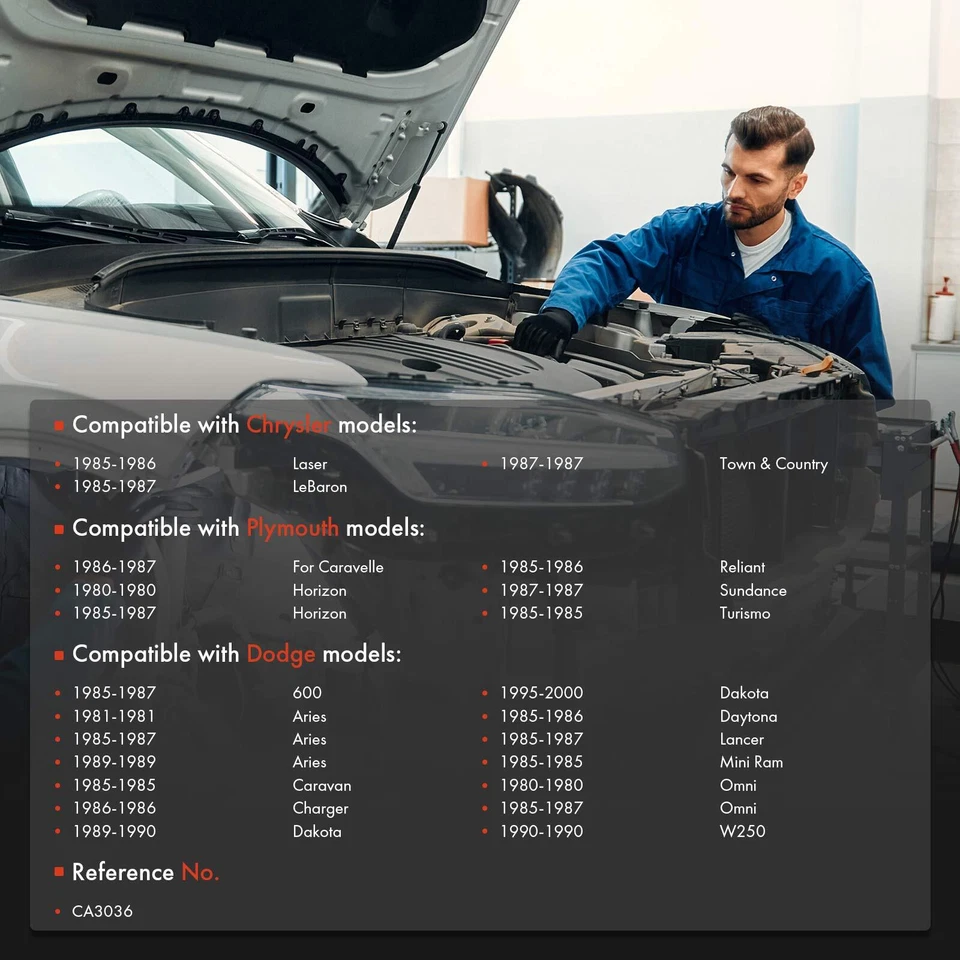Select the "Daytona" model name
The image size is (960, 960).
pyautogui.click(x=749, y=716)
